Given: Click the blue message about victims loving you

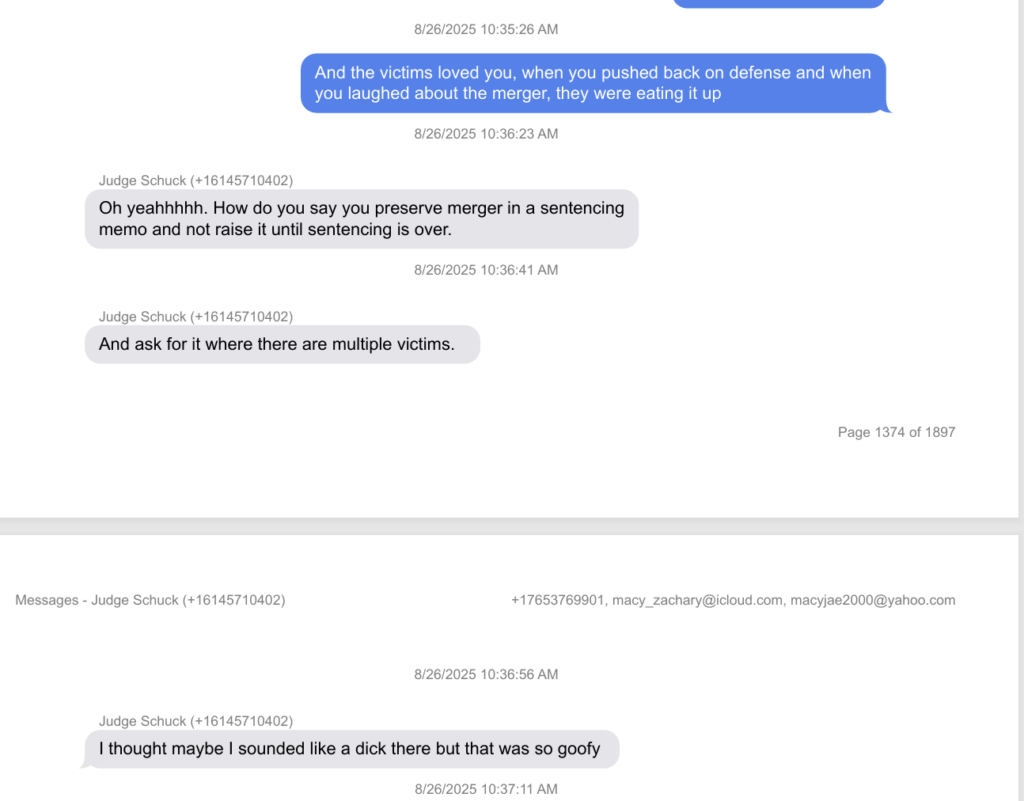Looking at the screenshot, I should 593,83.
